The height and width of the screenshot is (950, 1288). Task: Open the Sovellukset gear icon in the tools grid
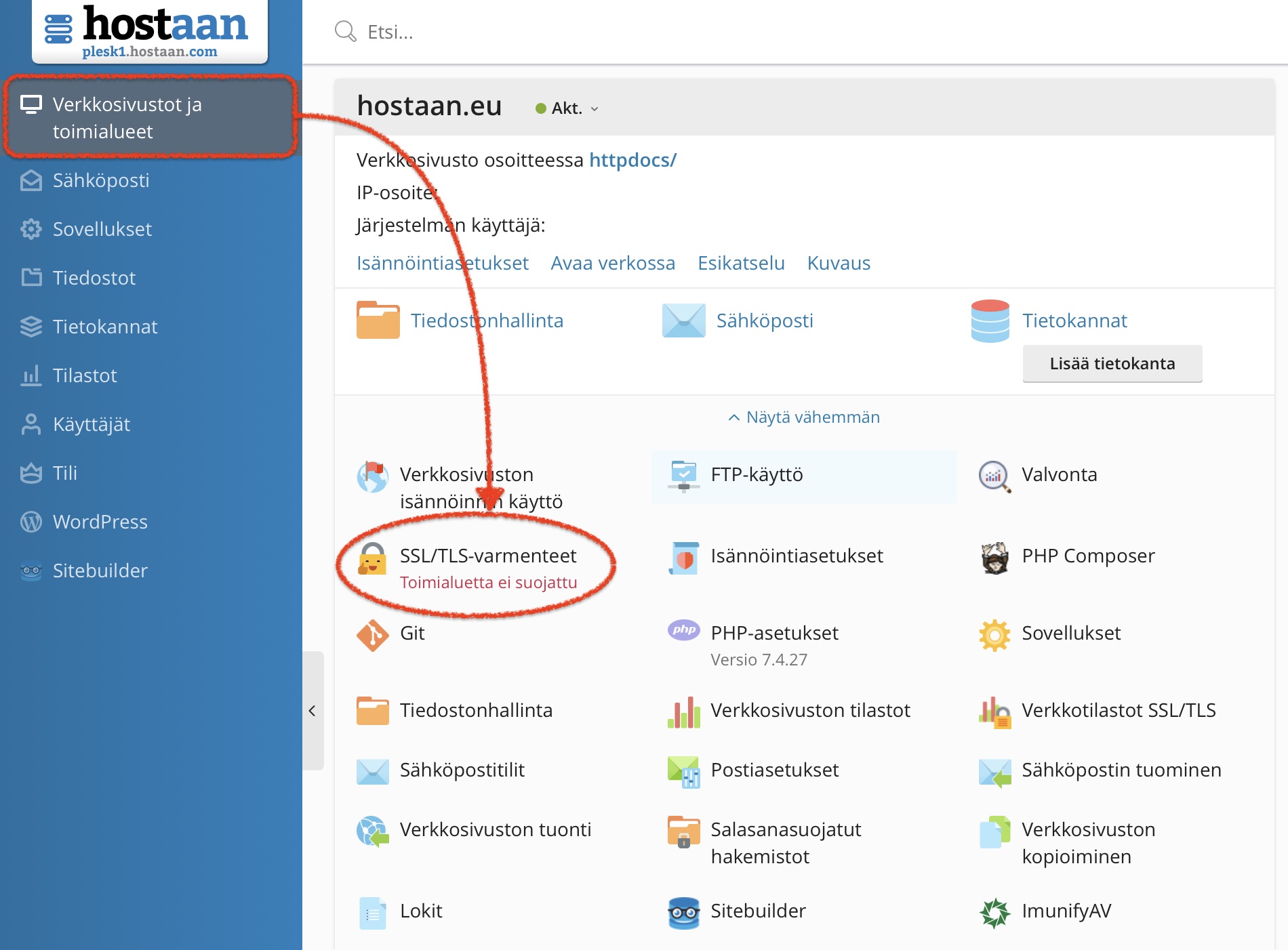tap(994, 635)
